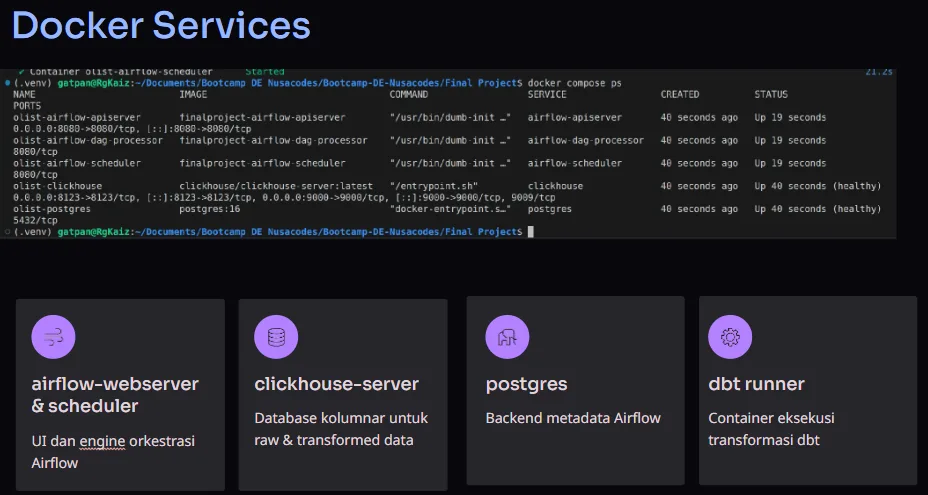Click postgres port '5432/tcp'
Screen dimensions: 928x495
point(35,220)
